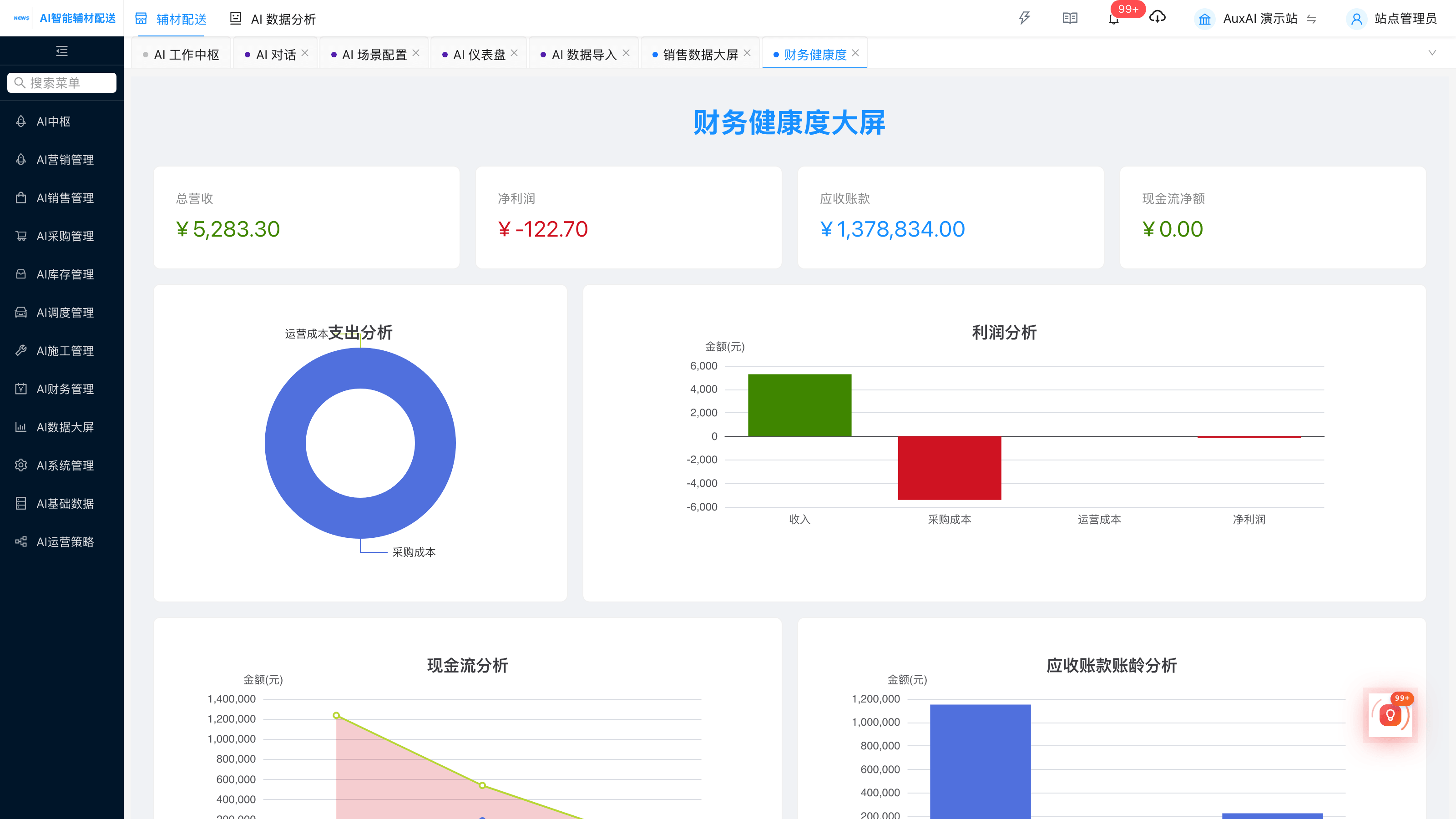Click the storefront icon beside 辅材配送

pos(141,19)
